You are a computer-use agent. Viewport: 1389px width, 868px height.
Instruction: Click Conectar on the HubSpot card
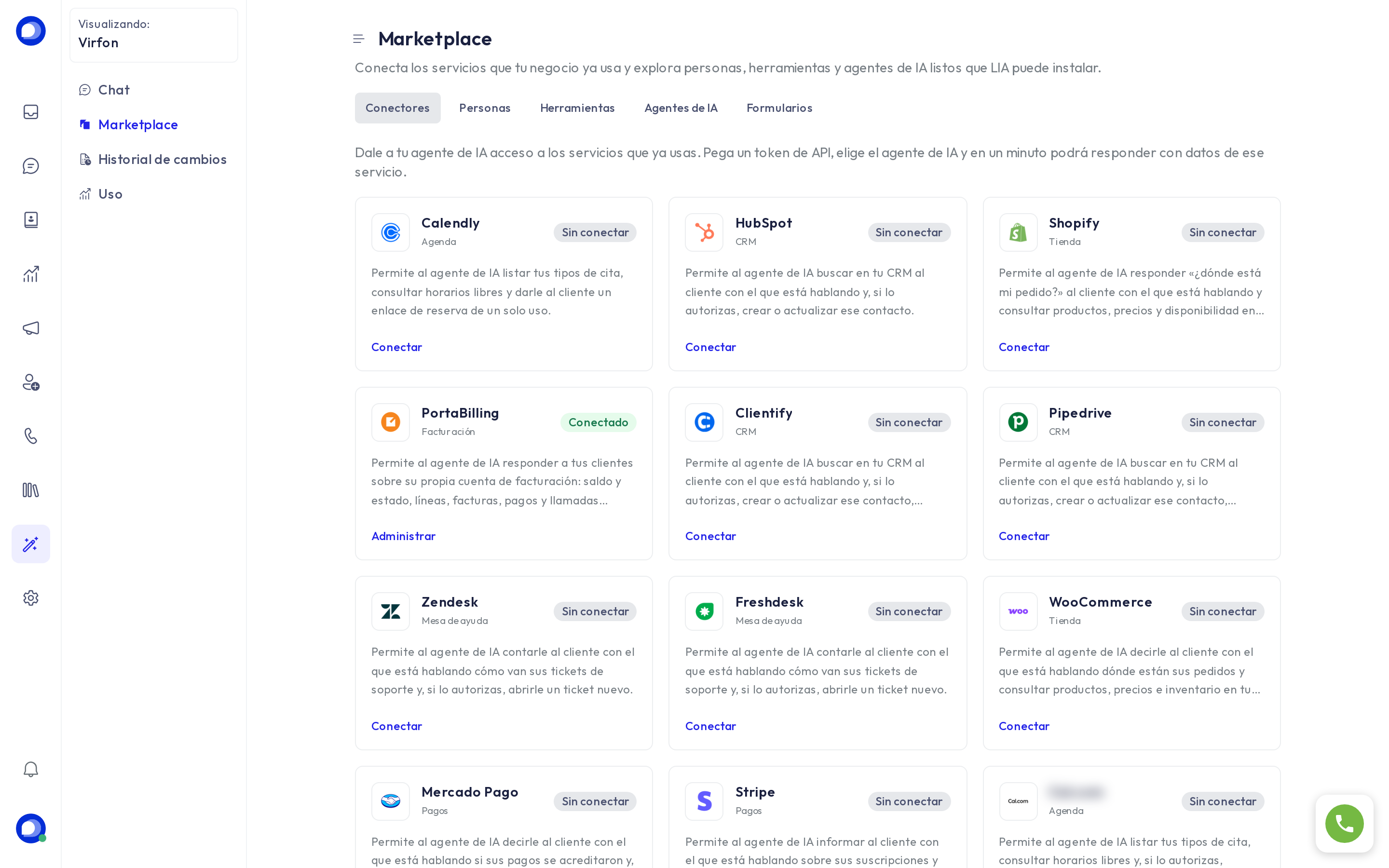(x=710, y=347)
